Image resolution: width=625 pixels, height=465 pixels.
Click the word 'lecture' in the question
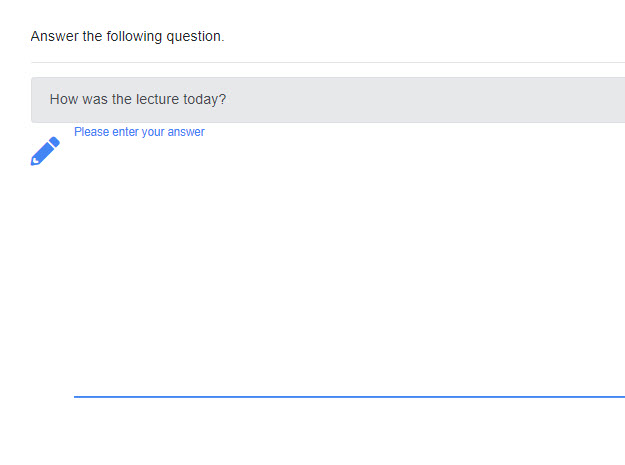157,100
